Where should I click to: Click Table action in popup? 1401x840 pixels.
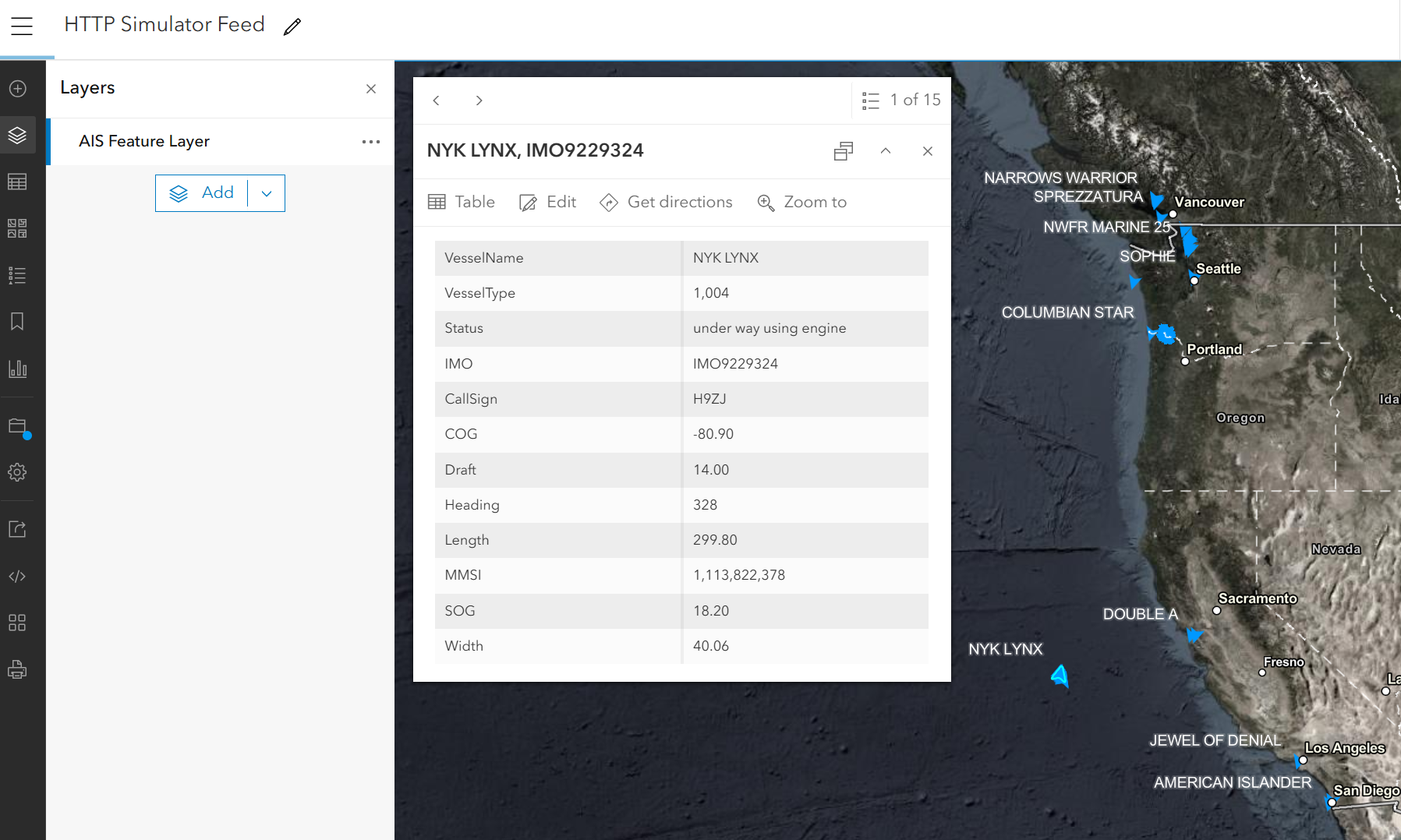(x=462, y=203)
